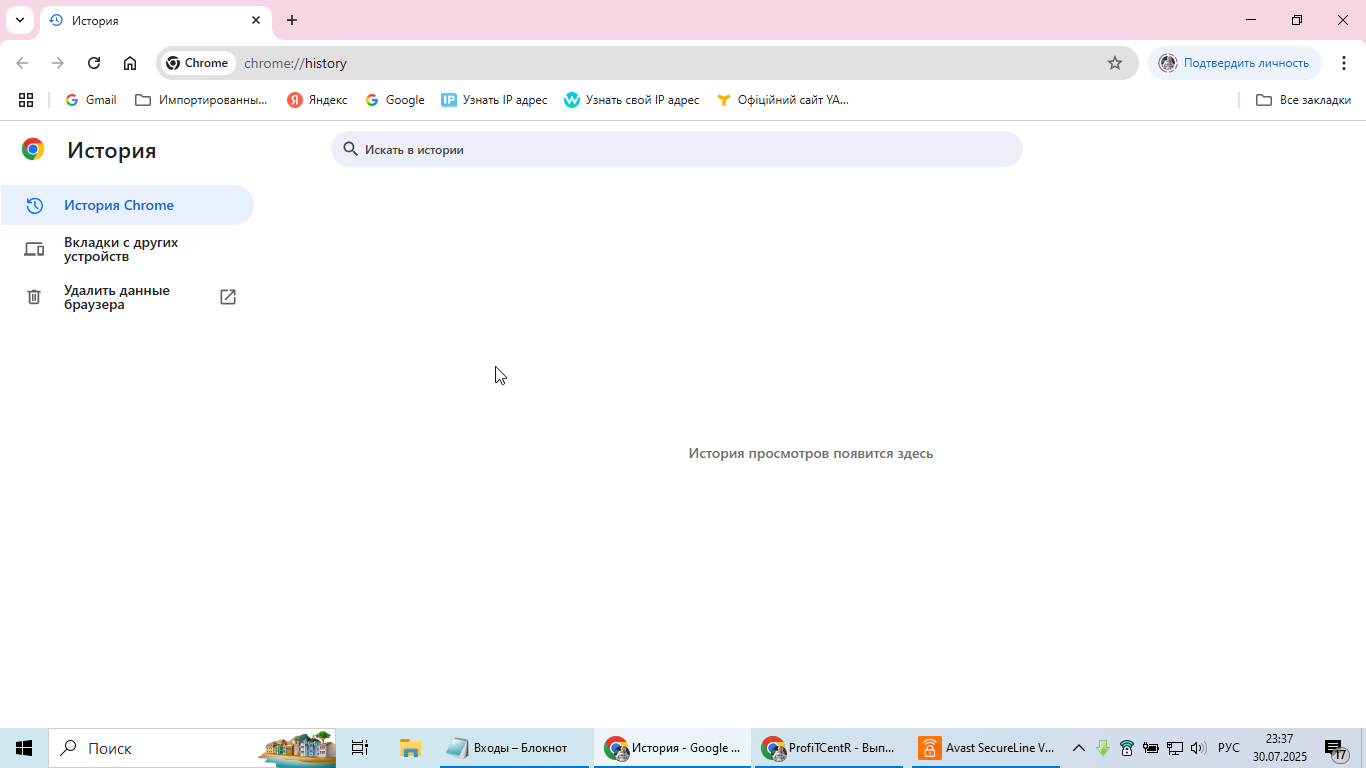Open the Google bookmark
The width and height of the screenshot is (1366, 768).
point(395,100)
